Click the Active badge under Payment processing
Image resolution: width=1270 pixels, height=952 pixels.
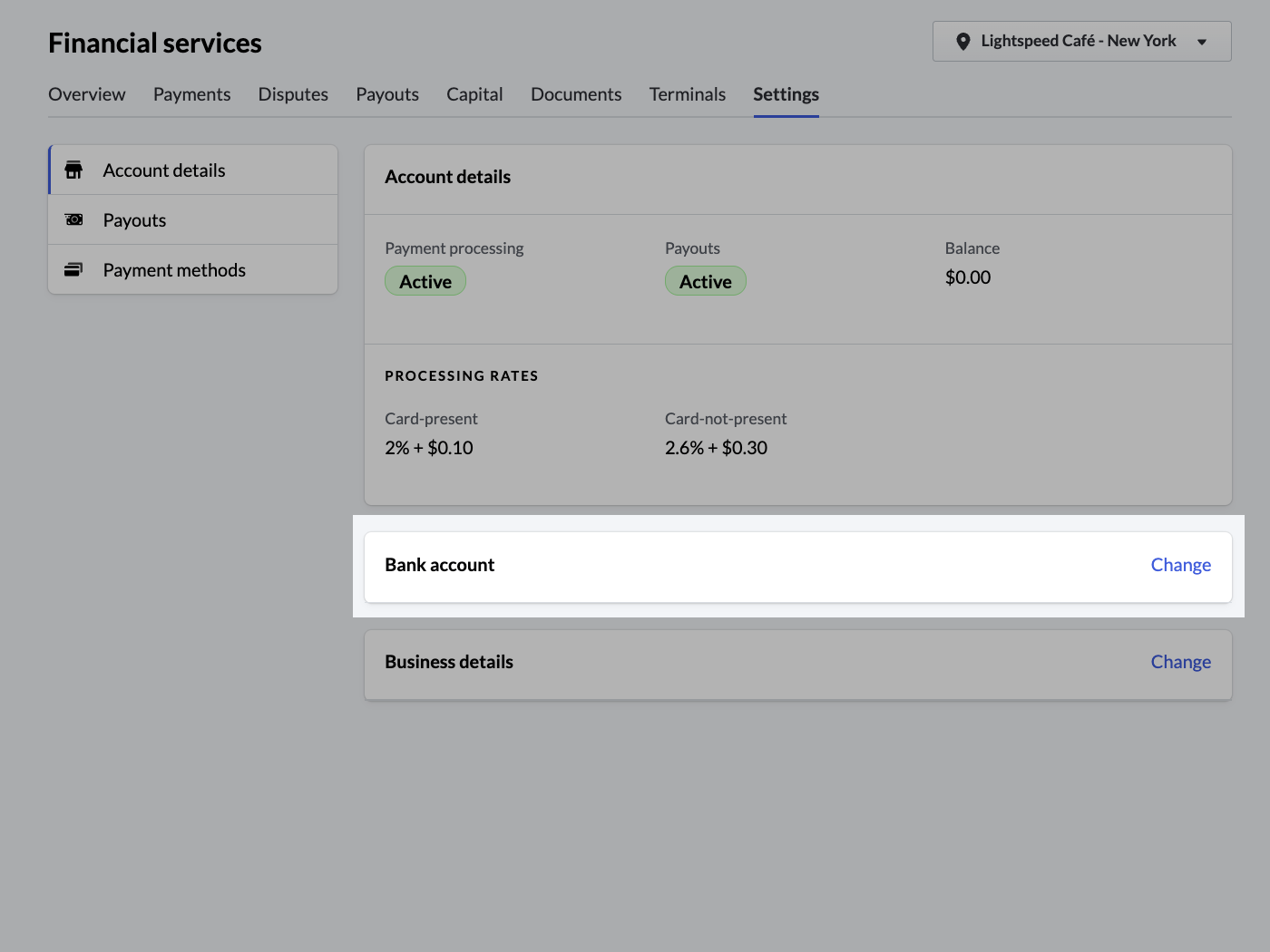[x=425, y=281]
